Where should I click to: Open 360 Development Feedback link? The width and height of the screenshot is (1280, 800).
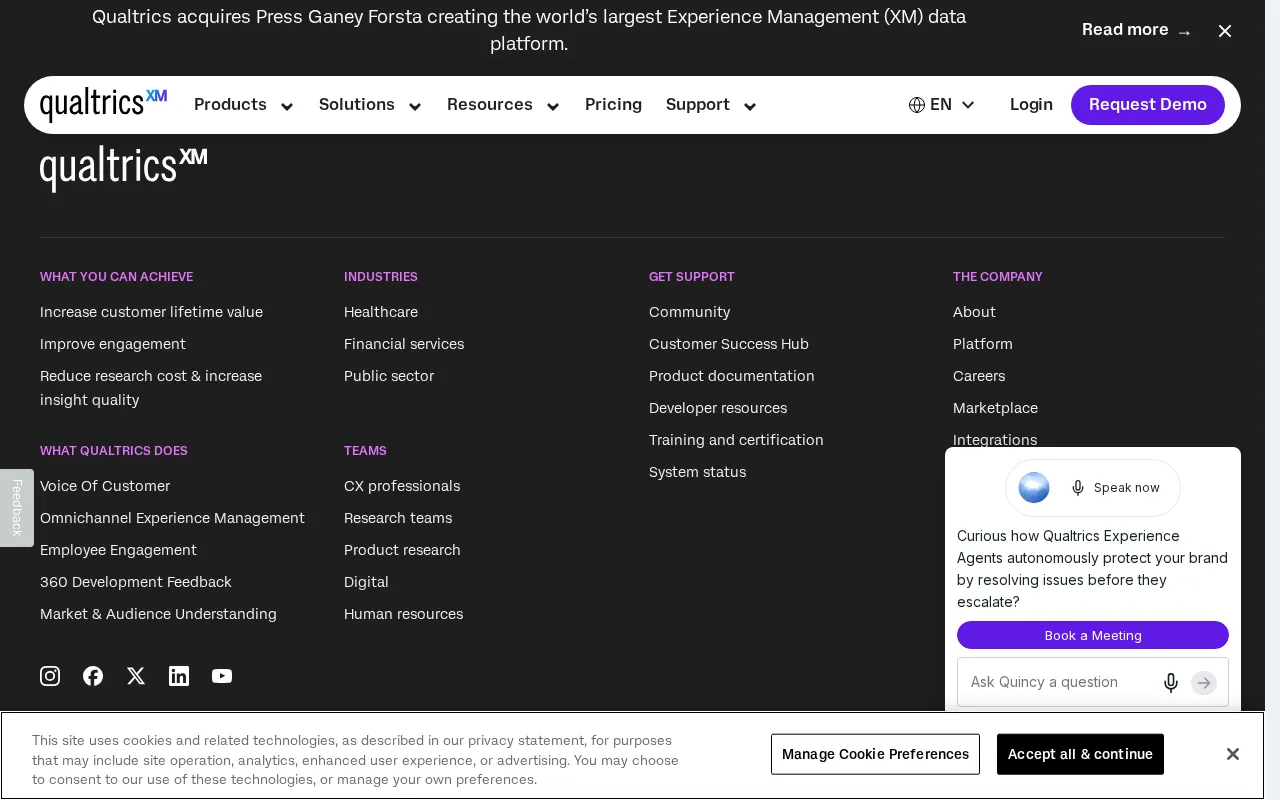pos(136,582)
